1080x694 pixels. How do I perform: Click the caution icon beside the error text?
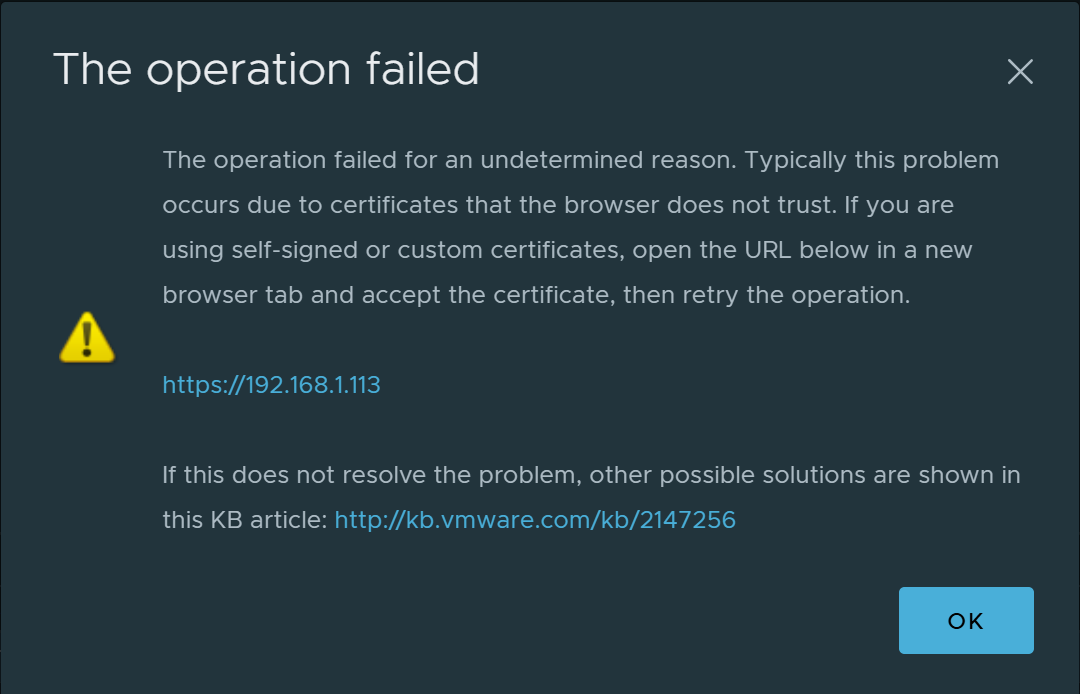click(87, 338)
